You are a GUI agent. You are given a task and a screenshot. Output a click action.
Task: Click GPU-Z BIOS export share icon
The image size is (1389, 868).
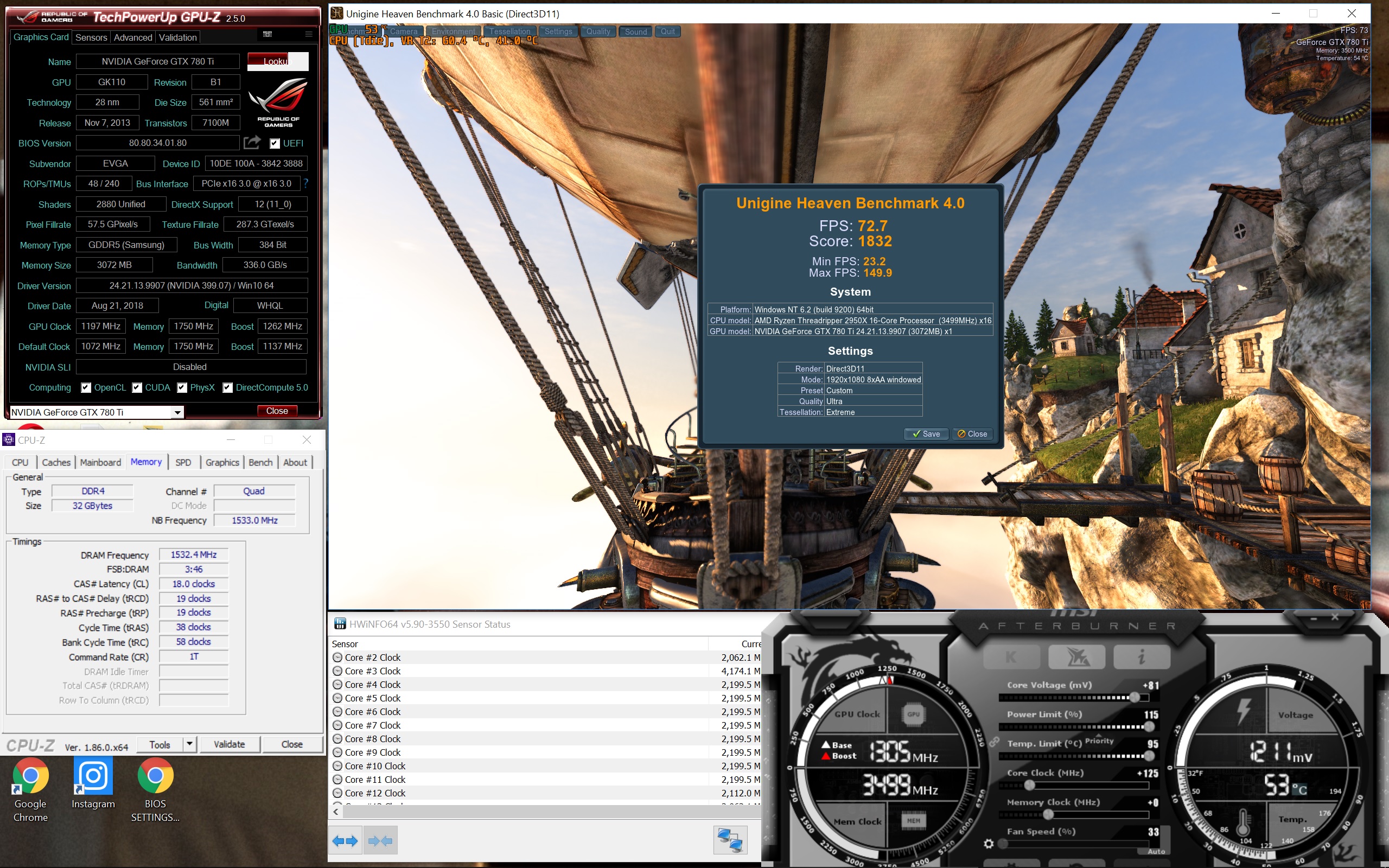click(x=251, y=142)
